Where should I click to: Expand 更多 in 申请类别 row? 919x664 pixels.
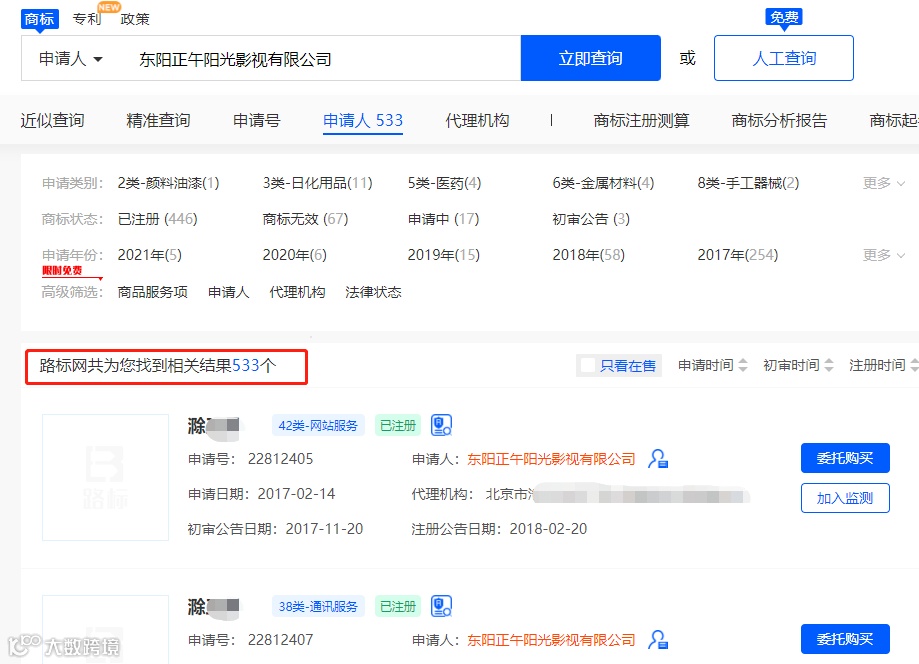[883, 183]
